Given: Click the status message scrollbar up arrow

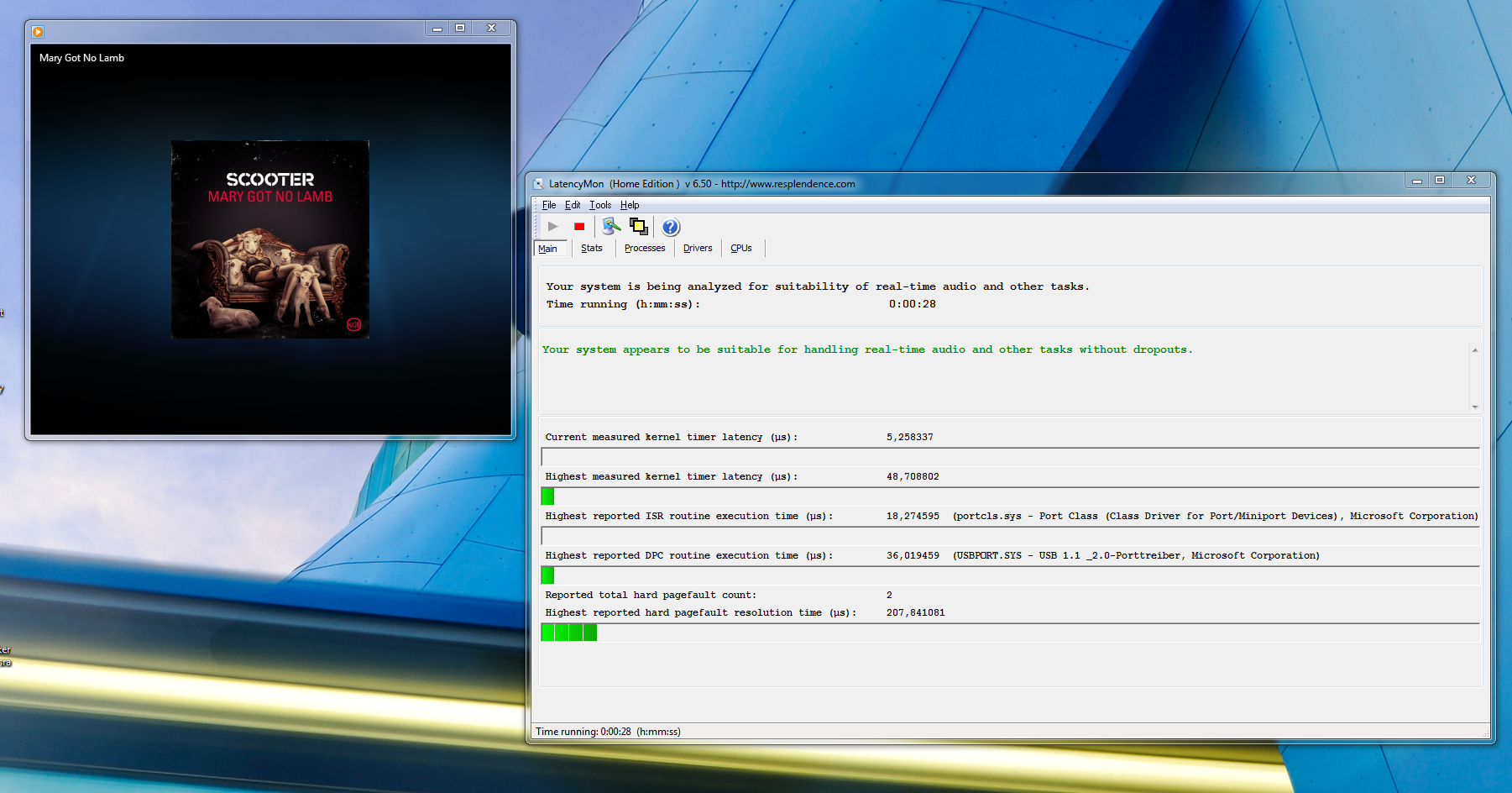Looking at the screenshot, I should 1475,350.
